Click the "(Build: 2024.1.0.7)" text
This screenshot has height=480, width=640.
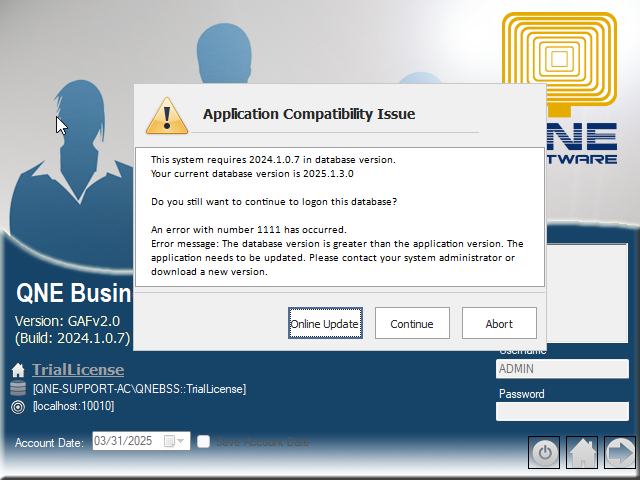click(x=72, y=338)
